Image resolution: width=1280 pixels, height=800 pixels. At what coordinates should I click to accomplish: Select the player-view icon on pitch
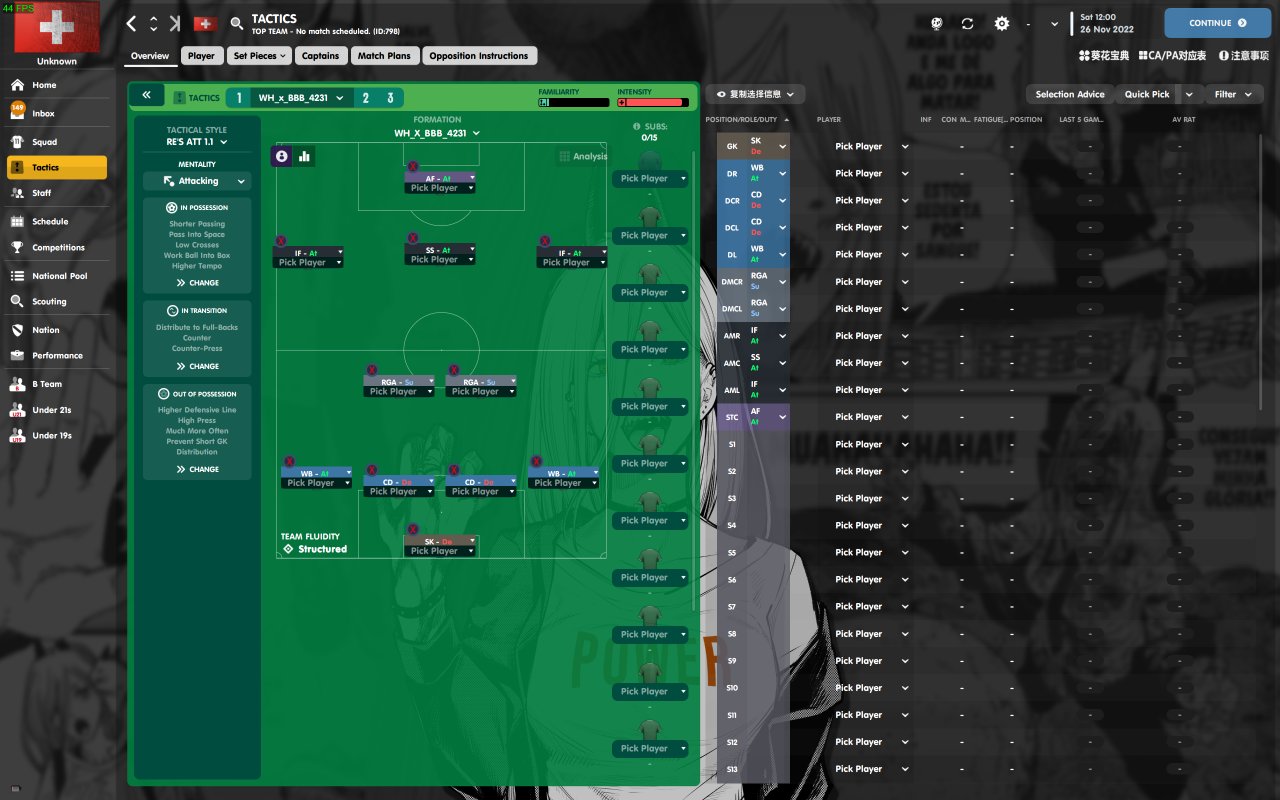(281, 156)
